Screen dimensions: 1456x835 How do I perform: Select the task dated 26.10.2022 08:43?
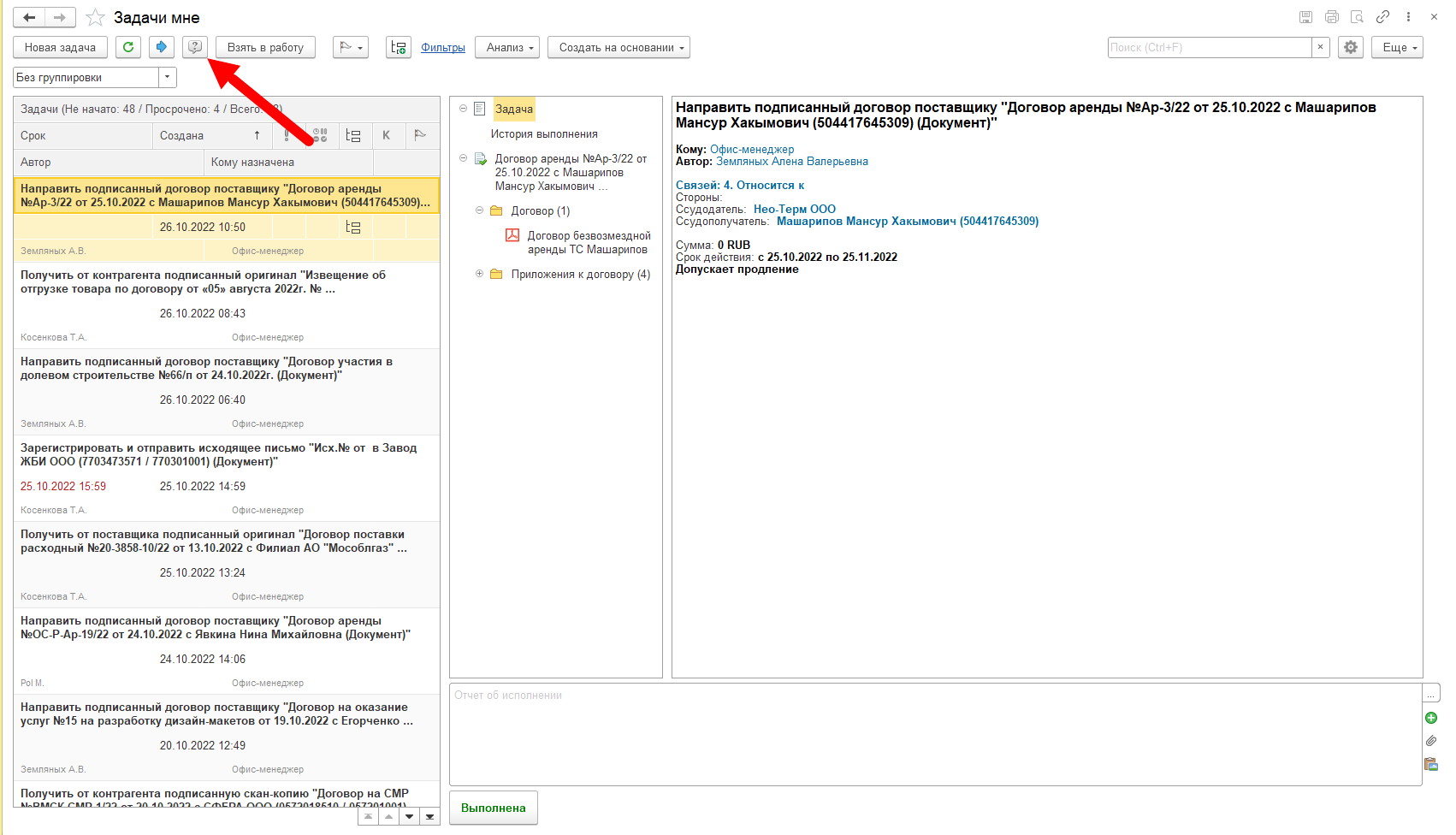tap(227, 305)
